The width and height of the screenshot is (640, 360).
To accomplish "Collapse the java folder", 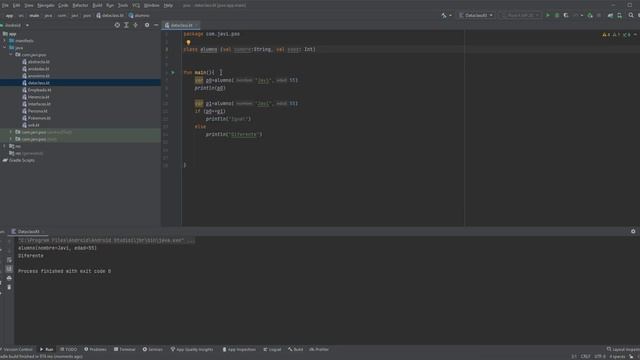I will click(5, 48).
